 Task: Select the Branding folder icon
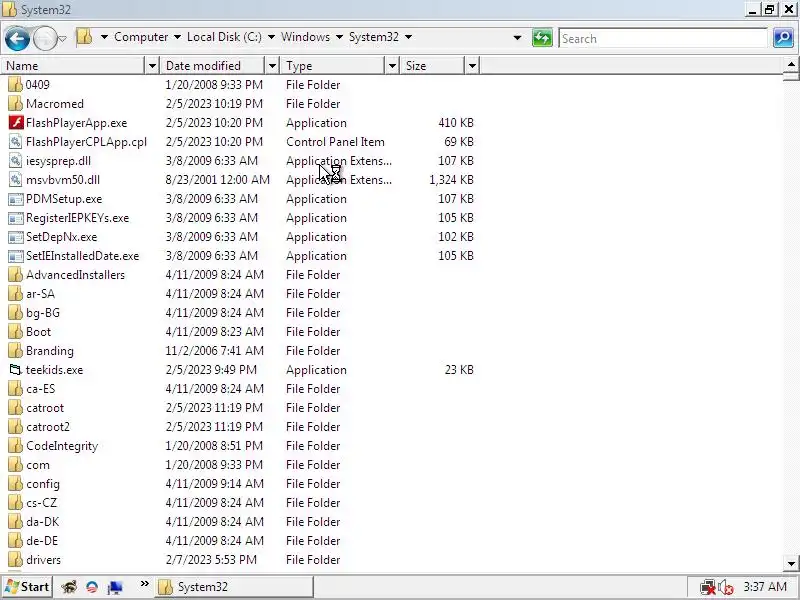[16, 351]
